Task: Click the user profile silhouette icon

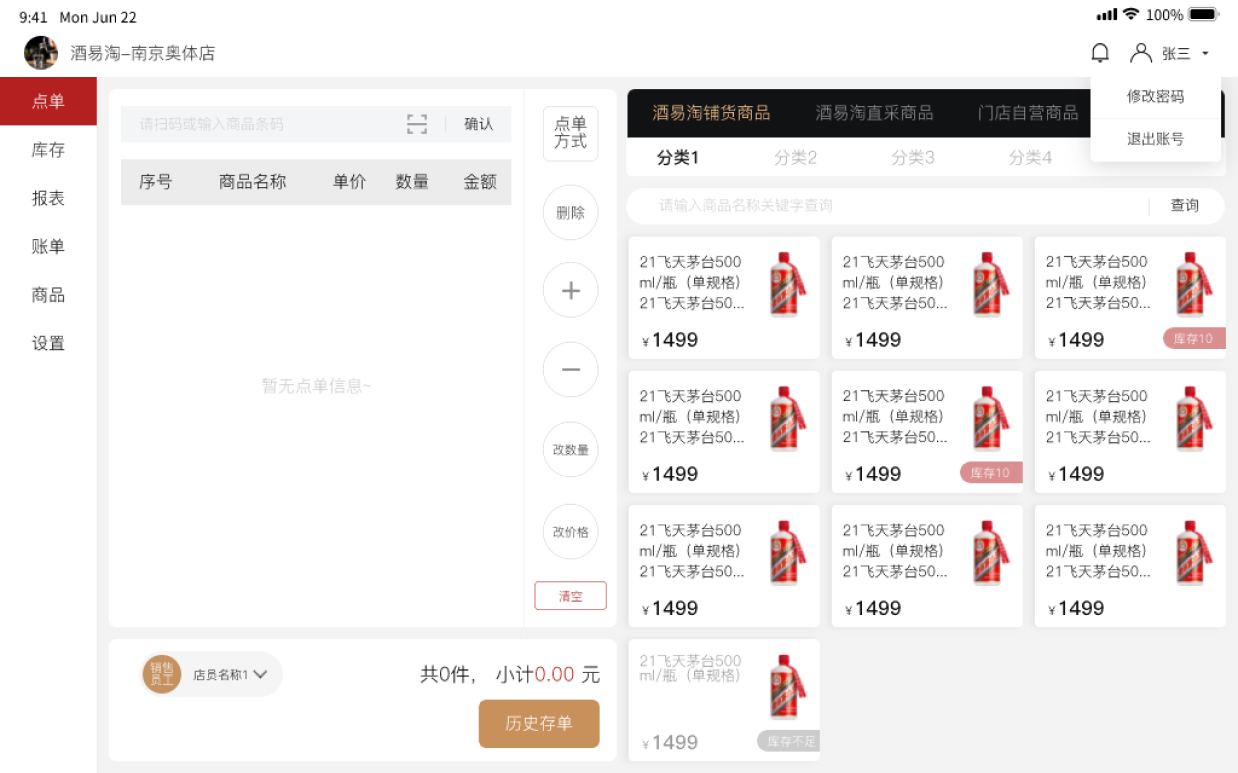Action: tap(1141, 53)
